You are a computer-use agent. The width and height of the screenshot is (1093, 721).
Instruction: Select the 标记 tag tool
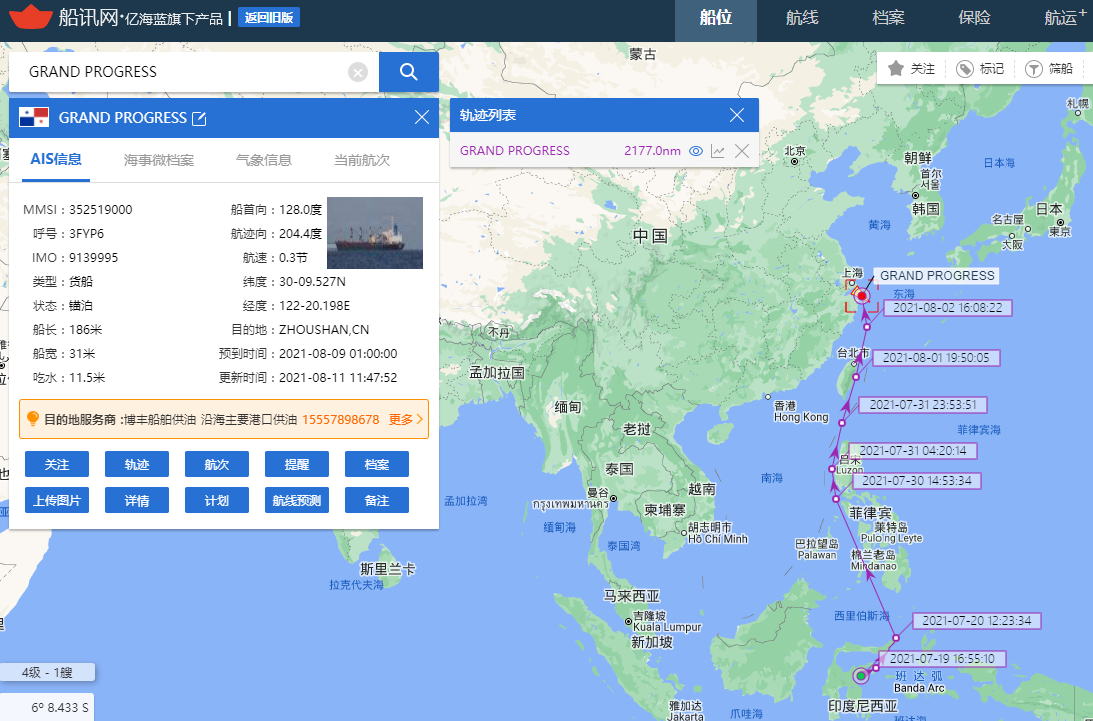[x=965, y=69]
